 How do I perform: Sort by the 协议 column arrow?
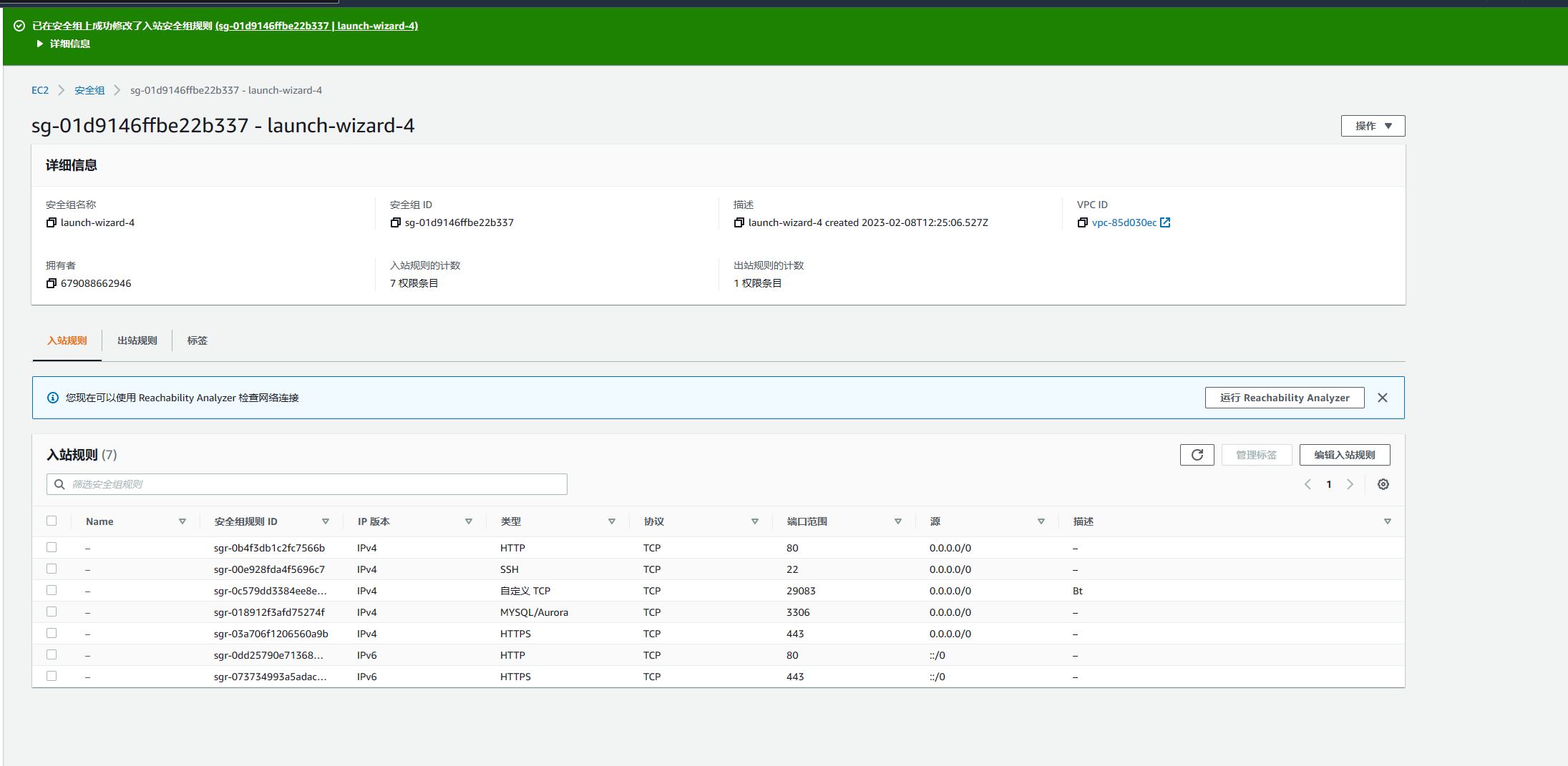(755, 521)
